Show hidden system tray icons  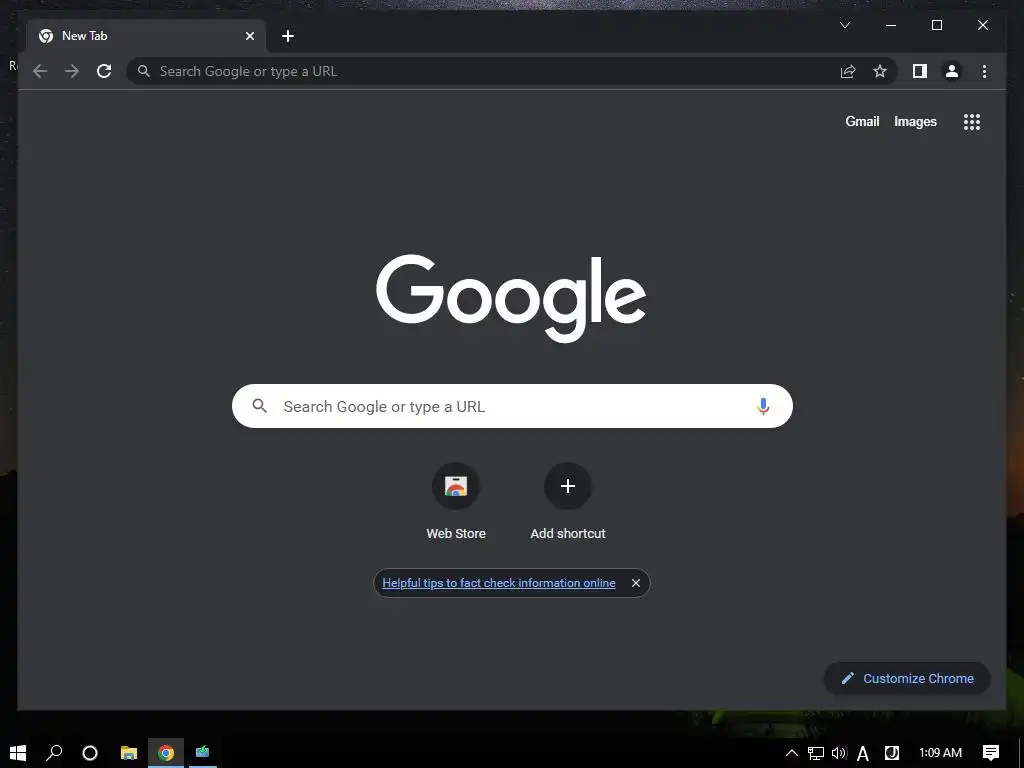[792, 753]
